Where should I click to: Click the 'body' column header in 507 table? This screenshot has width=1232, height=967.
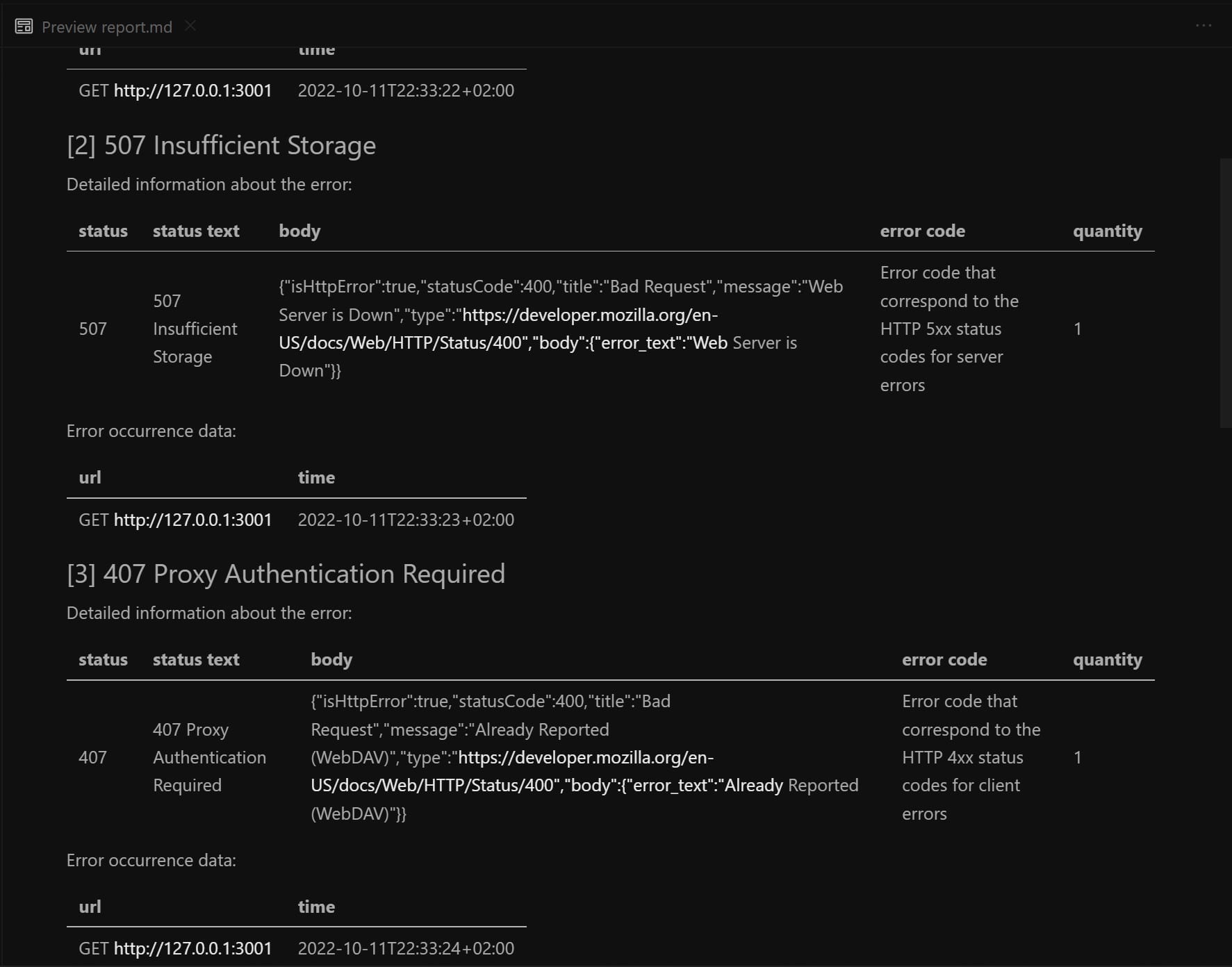tap(299, 231)
